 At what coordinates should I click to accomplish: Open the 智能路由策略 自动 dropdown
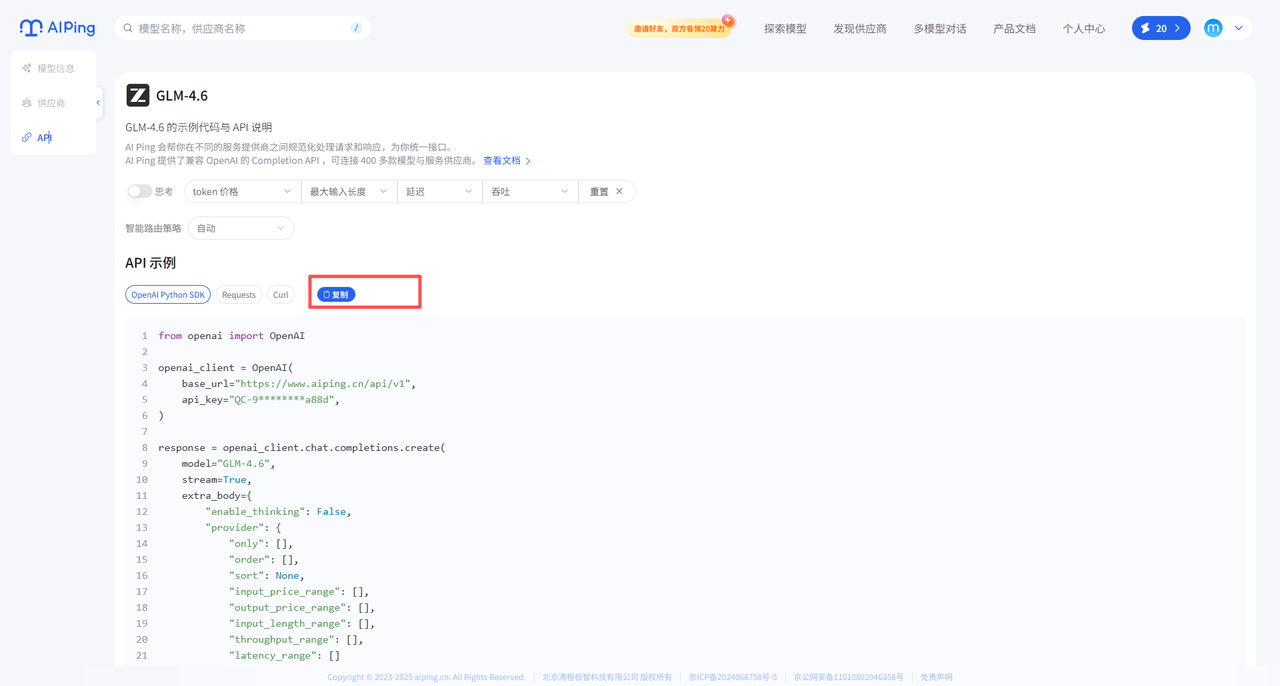point(241,228)
